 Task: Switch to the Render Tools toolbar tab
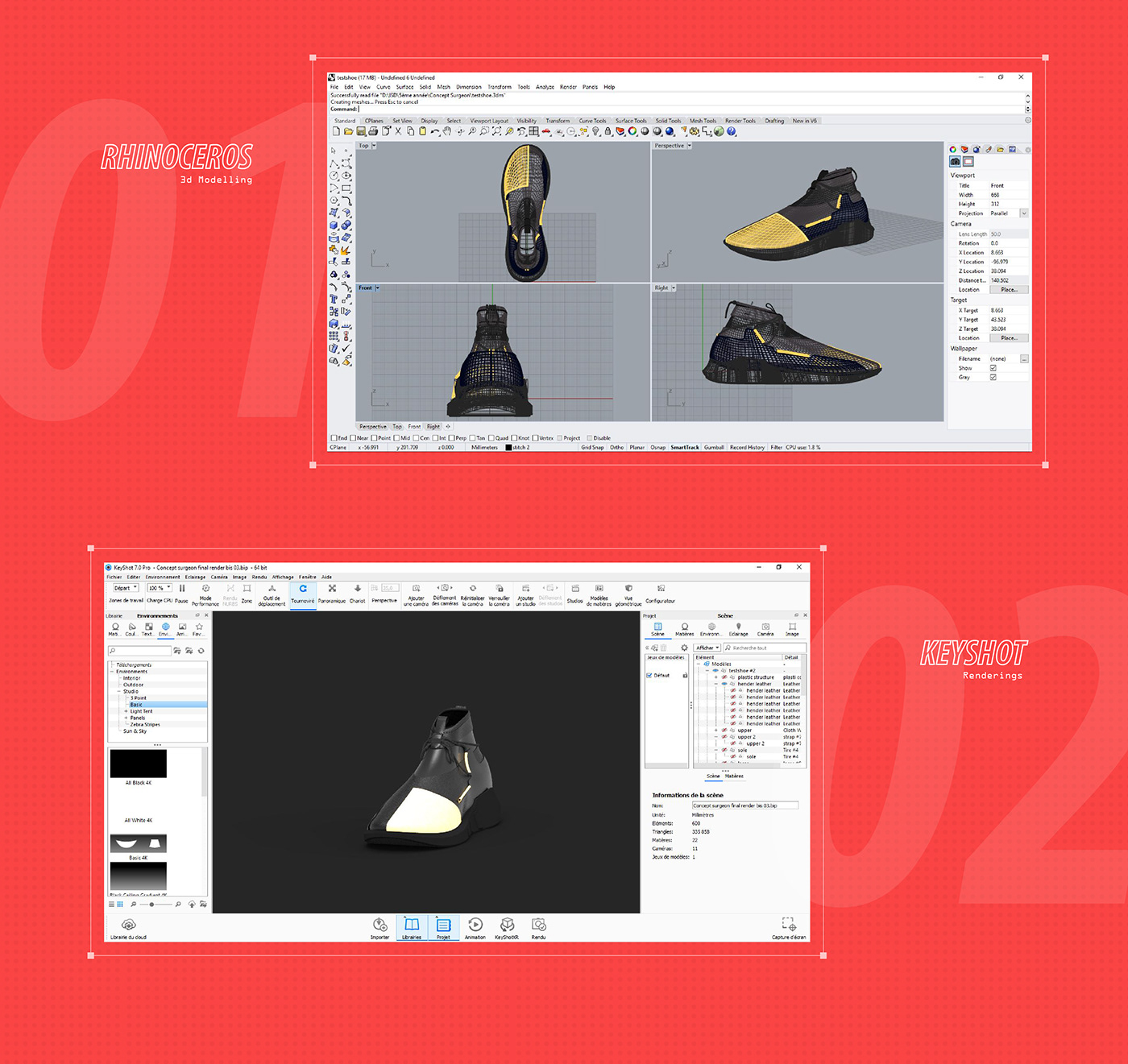tap(740, 120)
